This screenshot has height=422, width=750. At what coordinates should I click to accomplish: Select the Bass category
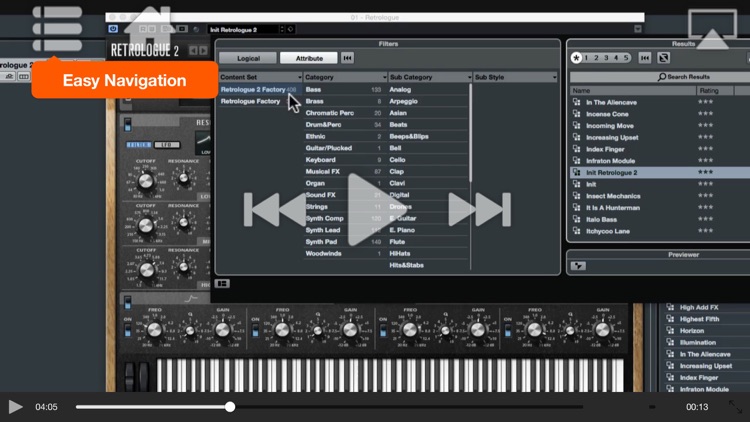343,89
